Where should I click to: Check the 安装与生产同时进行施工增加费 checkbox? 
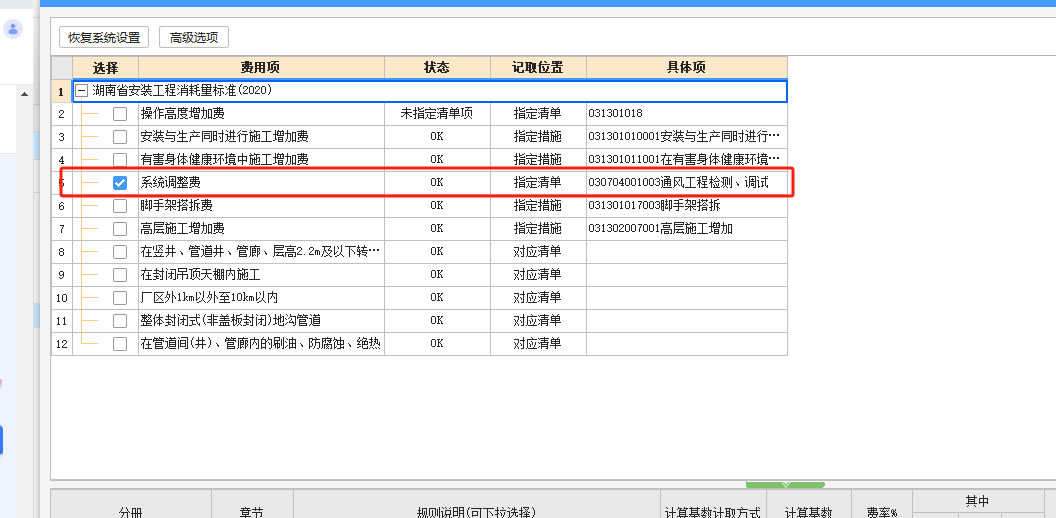pyautogui.click(x=120, y=137)
